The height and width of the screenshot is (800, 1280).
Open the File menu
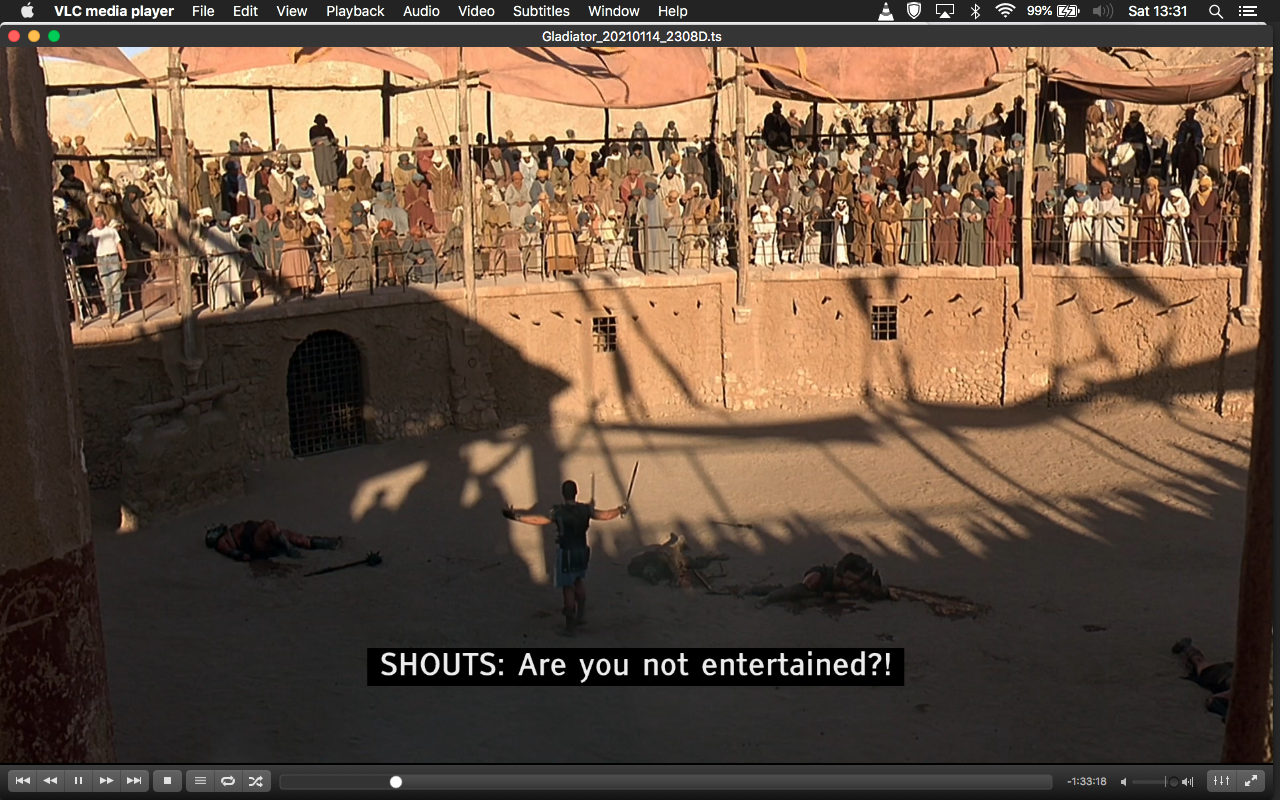pyautogui.click(x=203, y=11)
